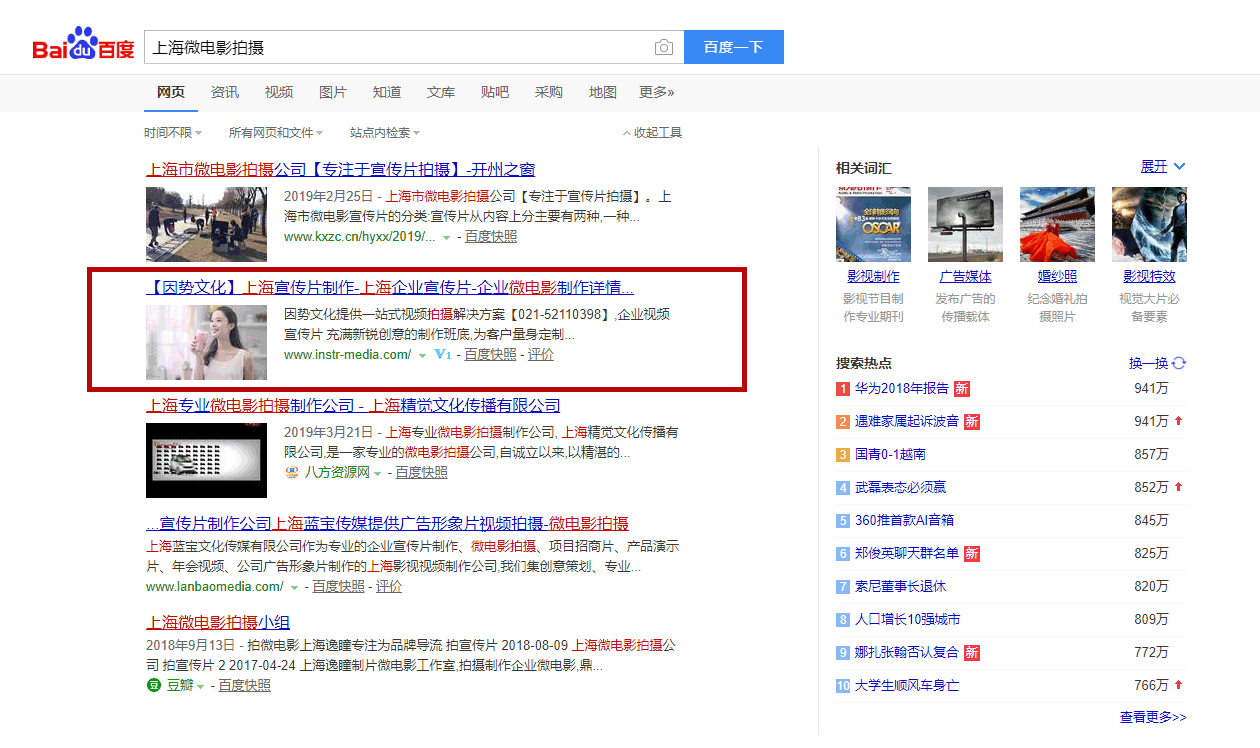This screenshot has width=1260, height=748.
Task: Expand dropdown arrow after www.lanbaomedia.com URL
Action: pos(295,587)
